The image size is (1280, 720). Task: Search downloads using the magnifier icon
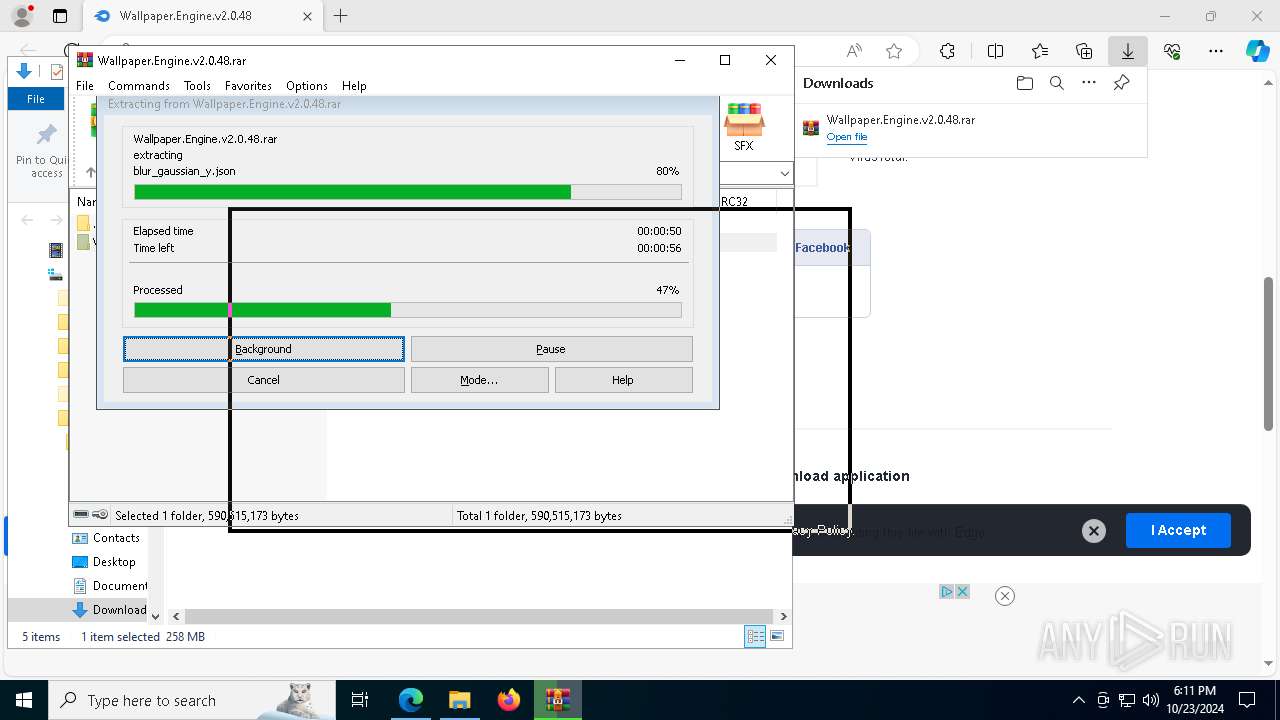coord(1056,83)
